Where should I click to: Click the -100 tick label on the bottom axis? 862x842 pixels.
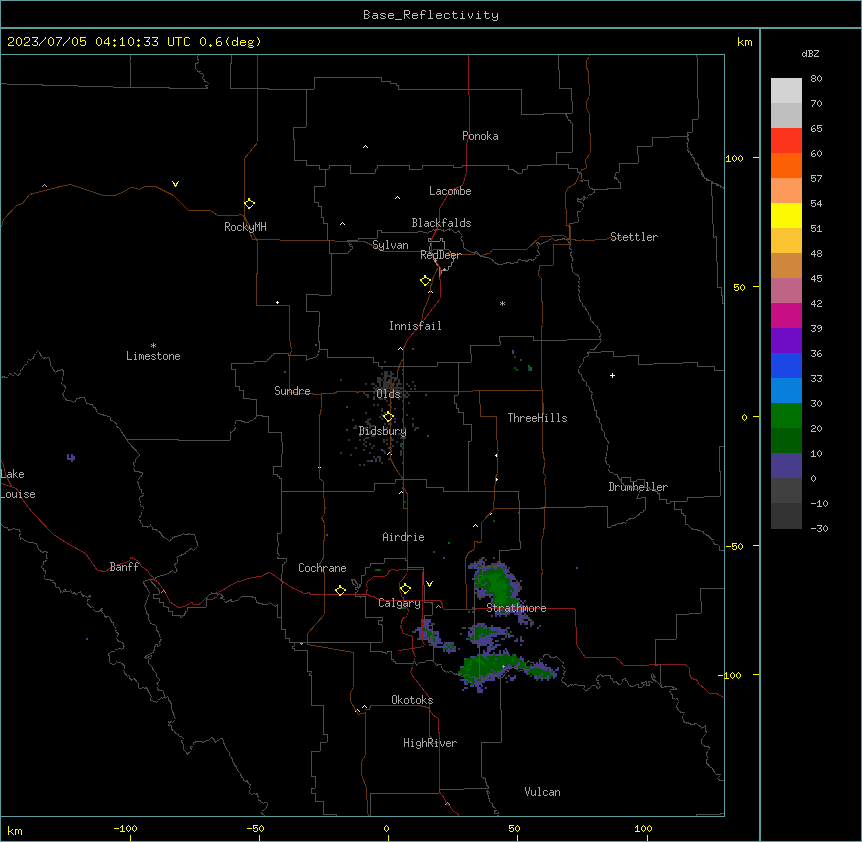pyautogui.click(x=125, y=828)
